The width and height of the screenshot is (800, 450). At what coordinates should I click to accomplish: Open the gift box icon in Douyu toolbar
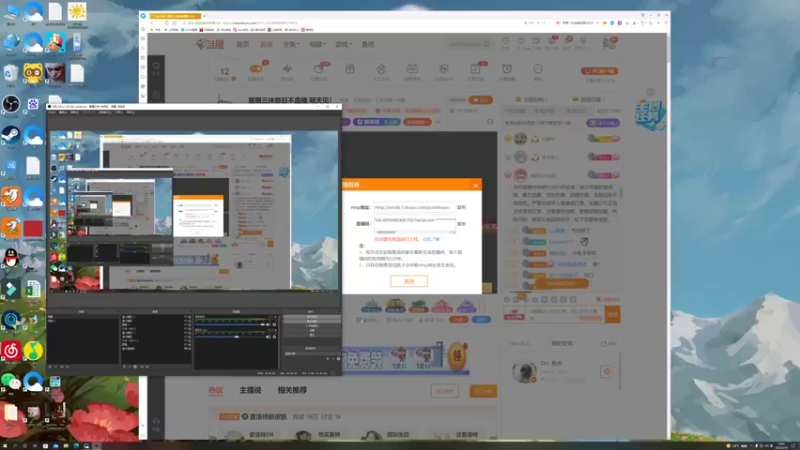(x=350, y=69)
